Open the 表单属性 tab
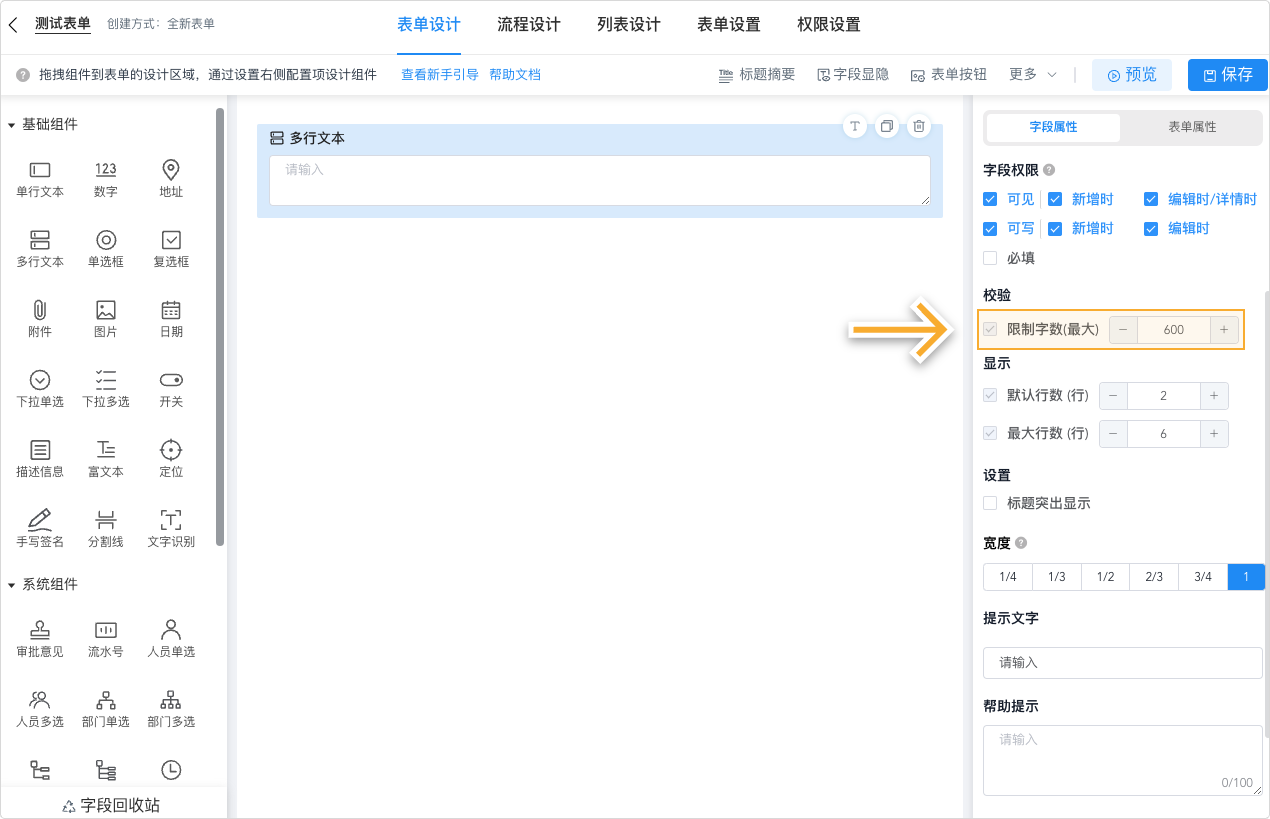This screenshot has width=1270, height=819. [x=1192, y=128]
